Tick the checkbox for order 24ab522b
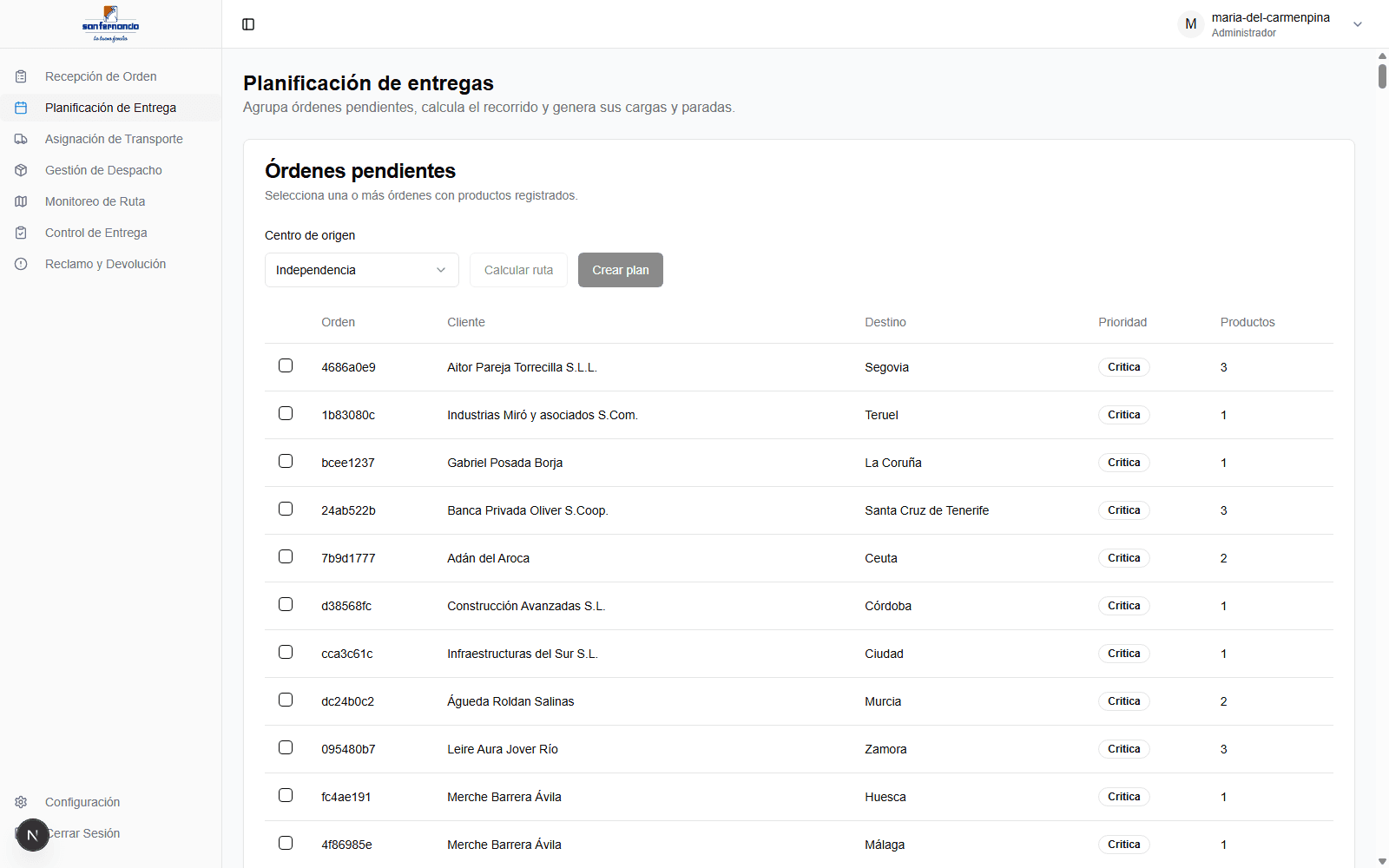This screenshot has width=1389, height=868. (286, 509)
